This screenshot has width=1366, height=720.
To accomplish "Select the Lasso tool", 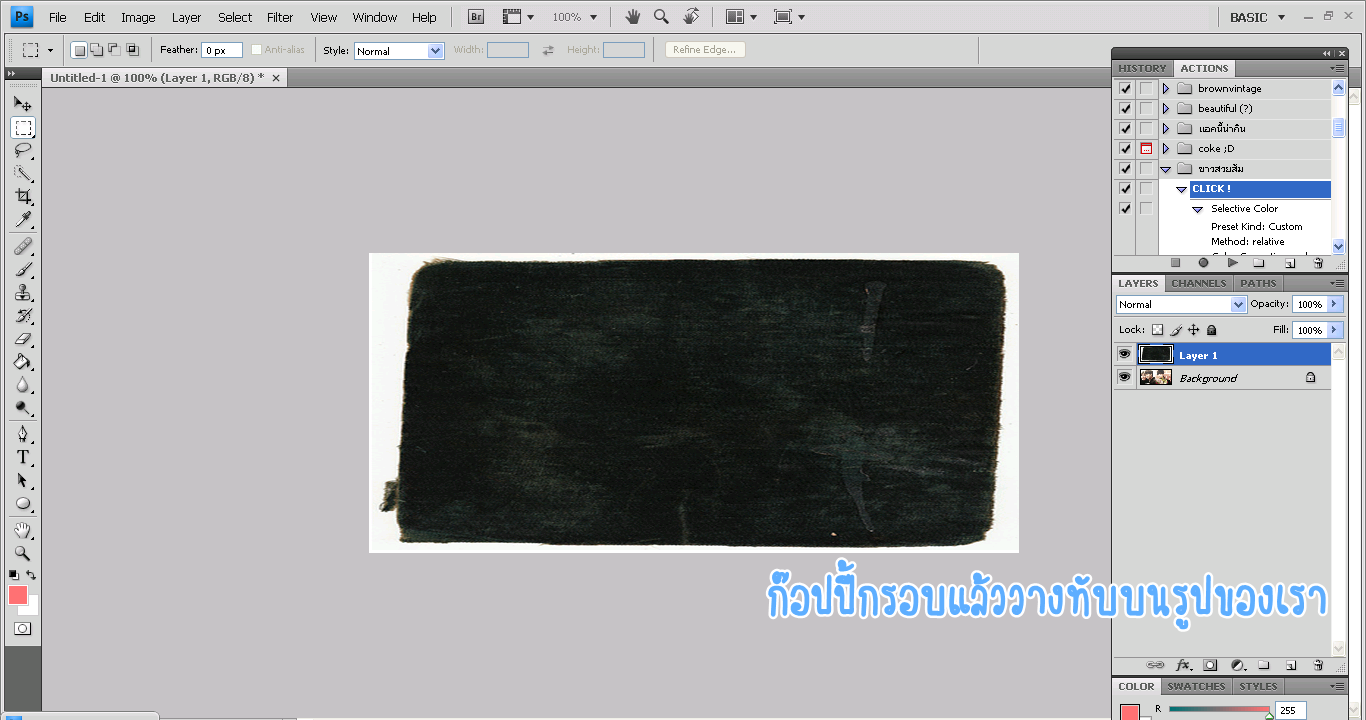I will [x=23, y=151].
